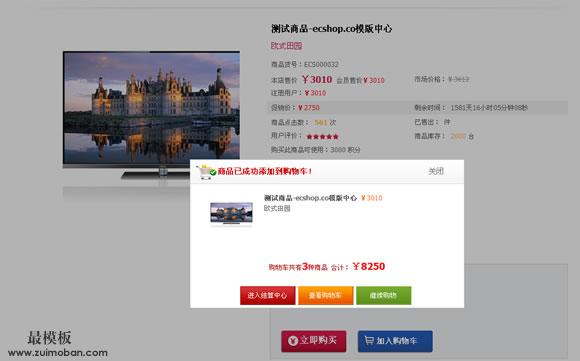
Task: Click product number ECS000032
Action: pyautogui.click(x=321, y=64)
